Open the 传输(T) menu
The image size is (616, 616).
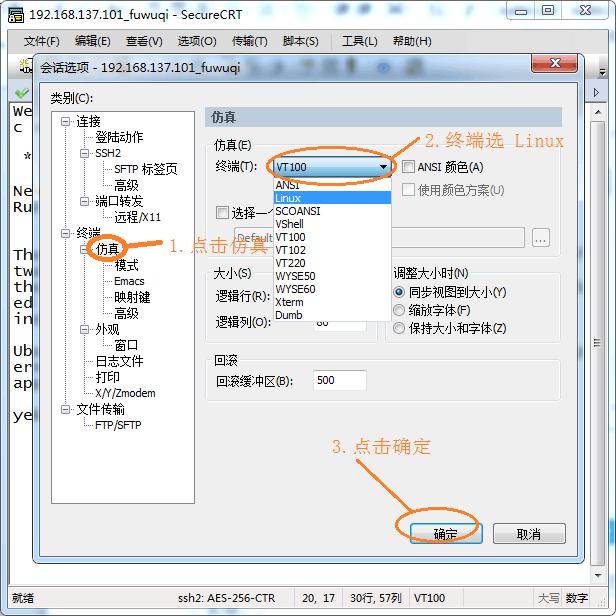coord(250,41)
